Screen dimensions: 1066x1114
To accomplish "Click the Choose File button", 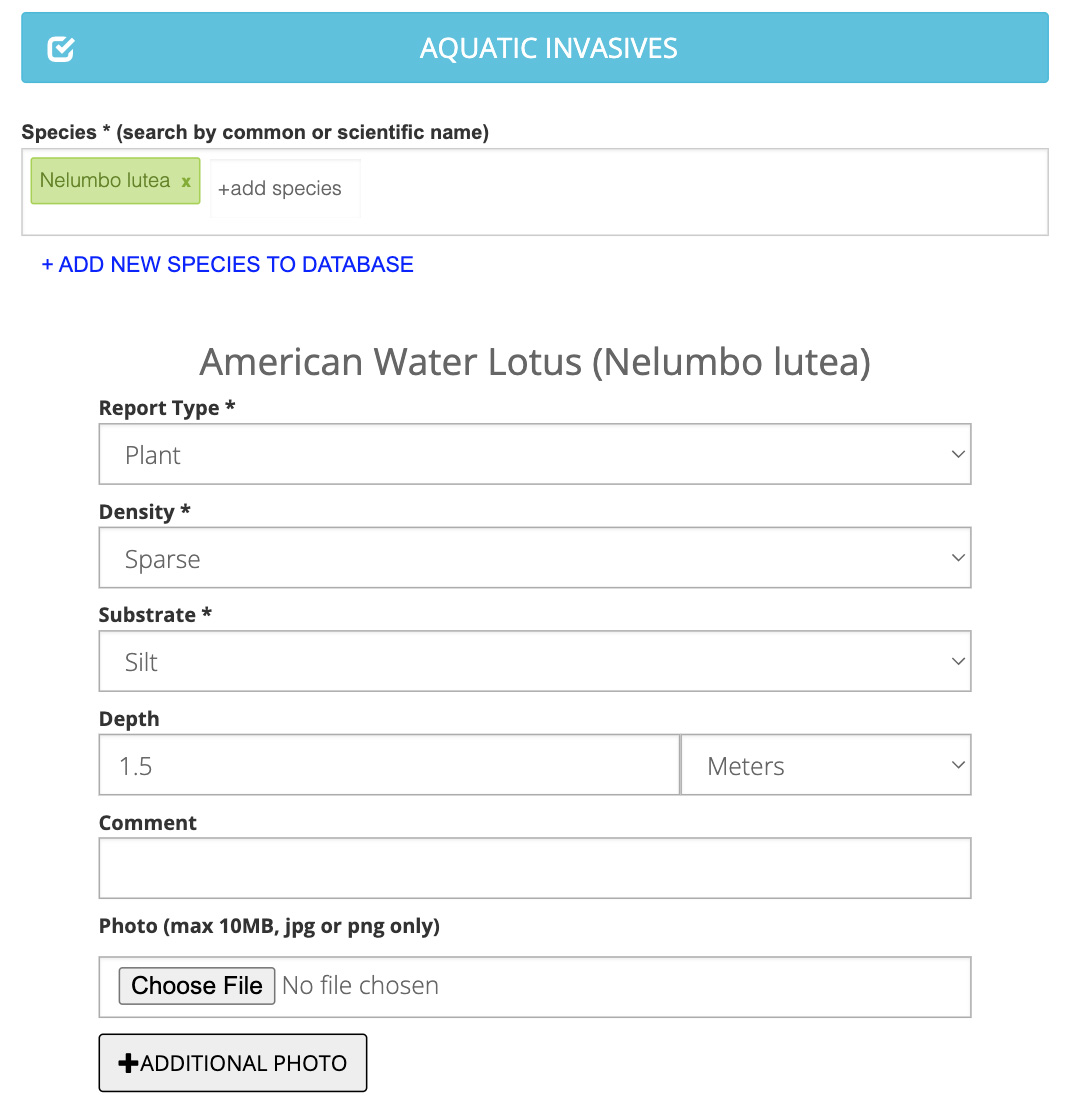I will click(x=196, y=986).
